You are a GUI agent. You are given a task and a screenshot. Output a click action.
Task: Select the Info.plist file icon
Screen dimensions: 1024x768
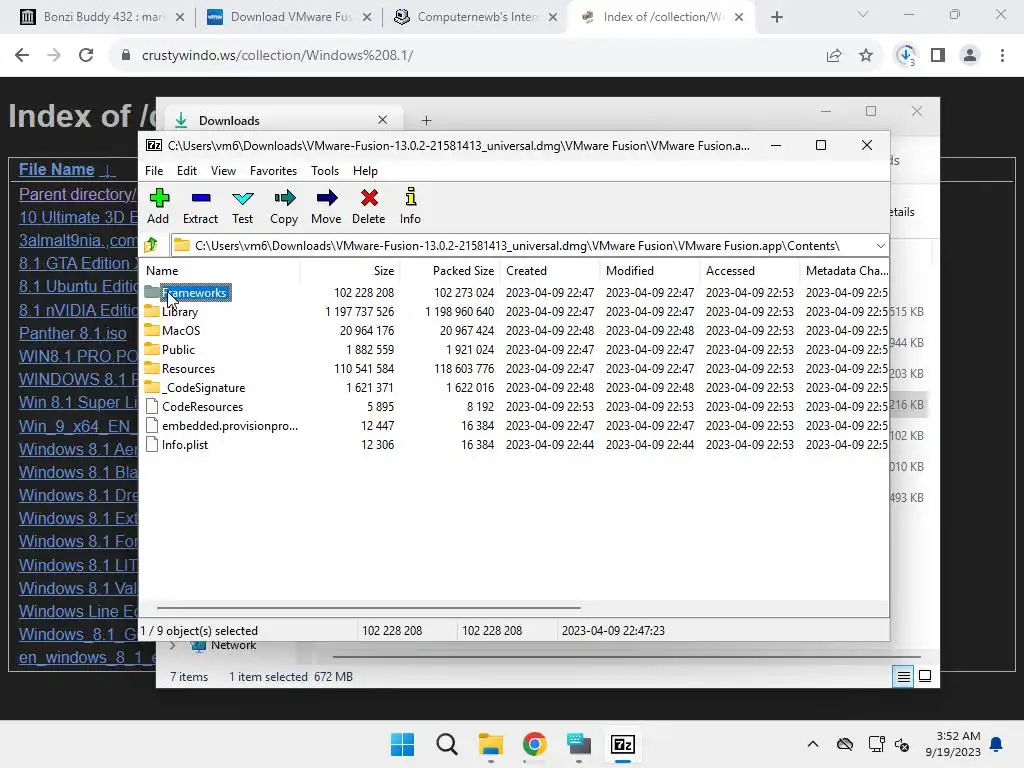click(x=152, y=444)
